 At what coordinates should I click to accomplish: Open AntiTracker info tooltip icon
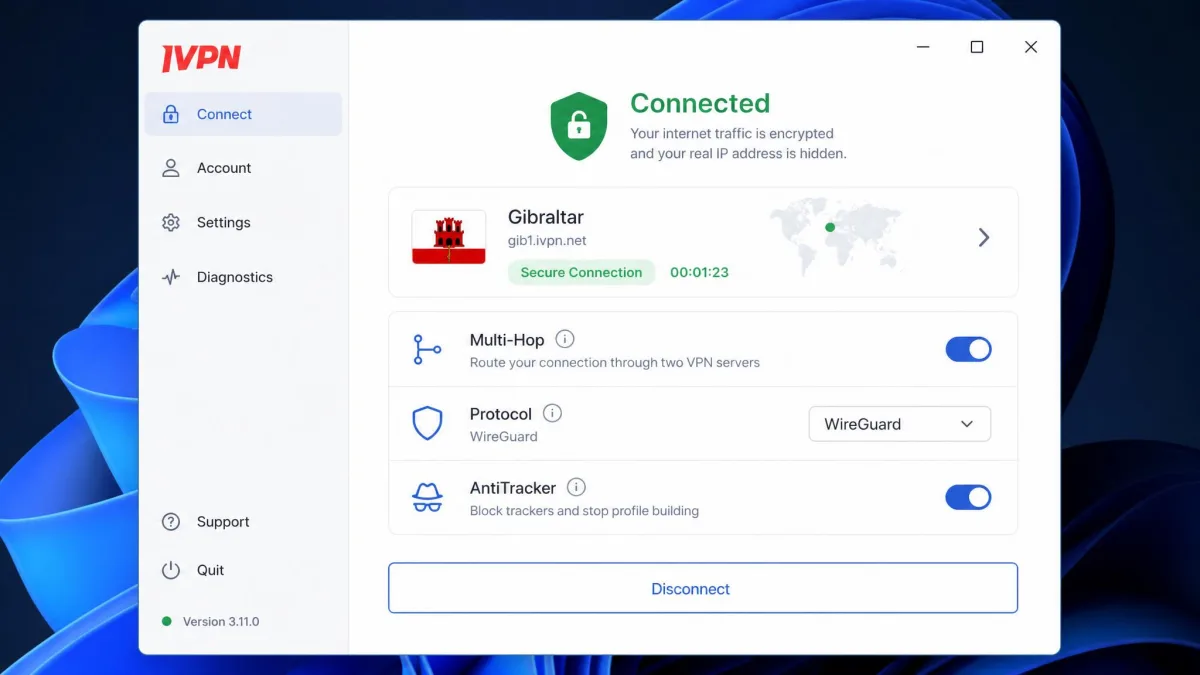coord(576,487)
